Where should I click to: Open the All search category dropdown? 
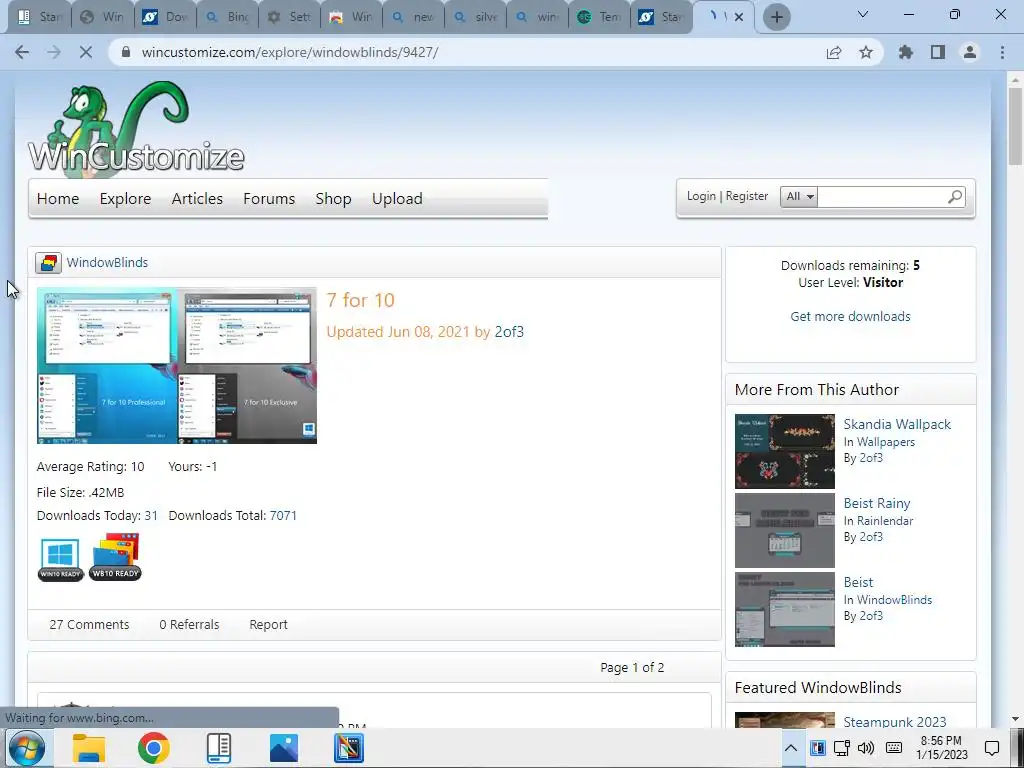pos(799,197)
